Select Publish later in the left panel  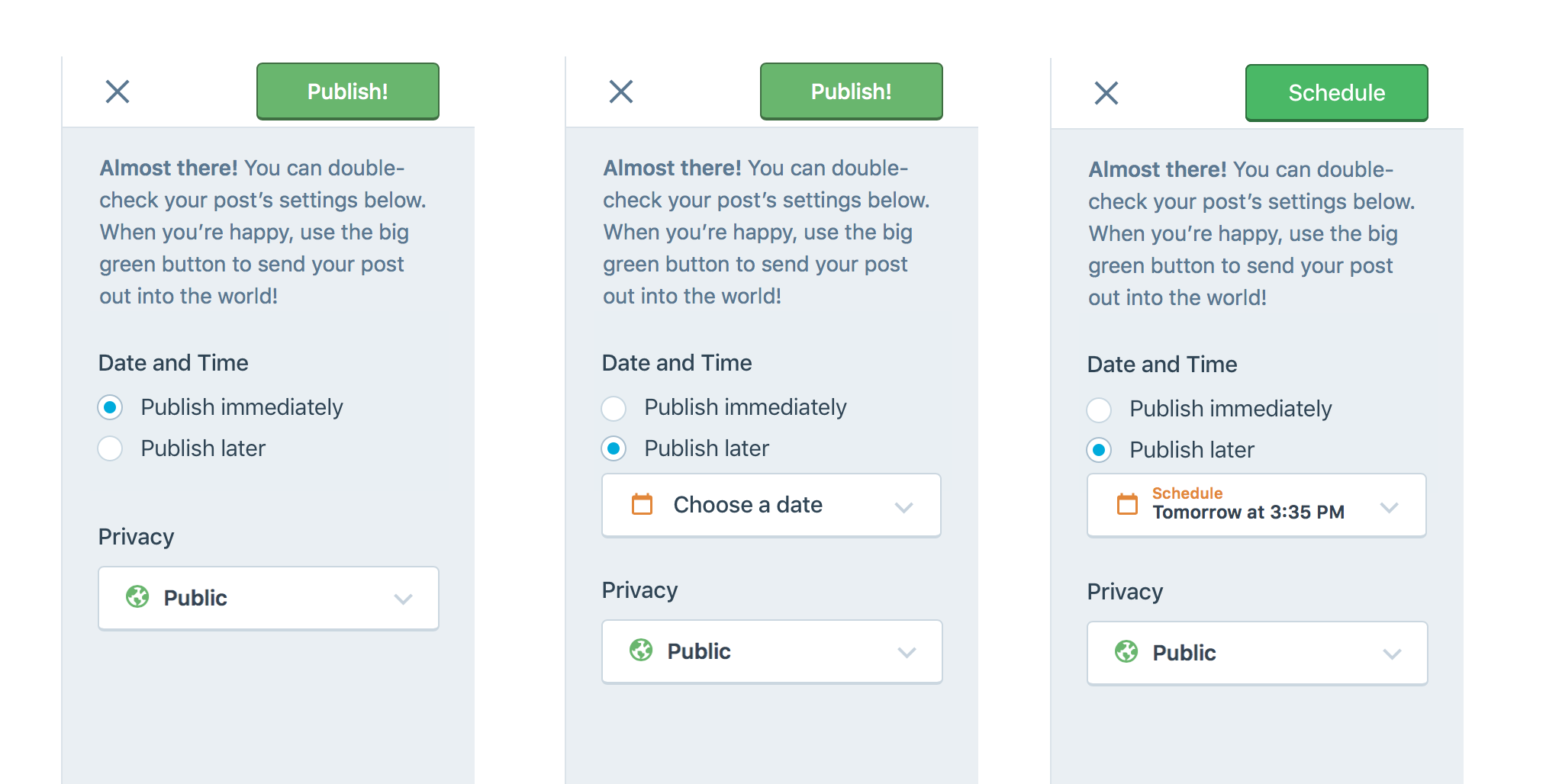click(110, 448)
